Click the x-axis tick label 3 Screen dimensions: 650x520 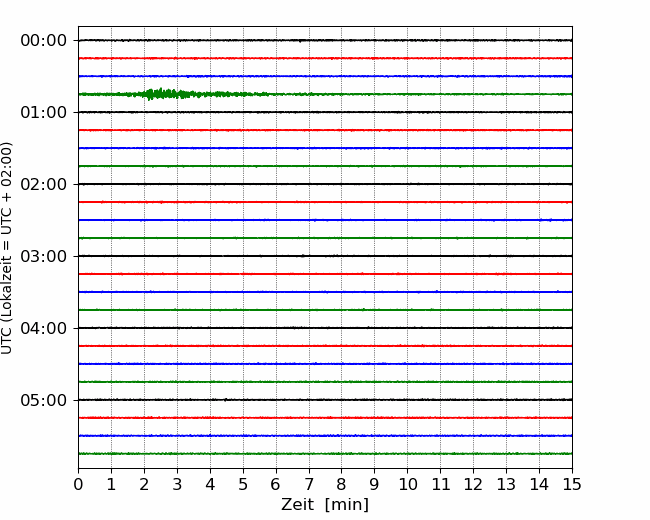click(x=177, y=484)
